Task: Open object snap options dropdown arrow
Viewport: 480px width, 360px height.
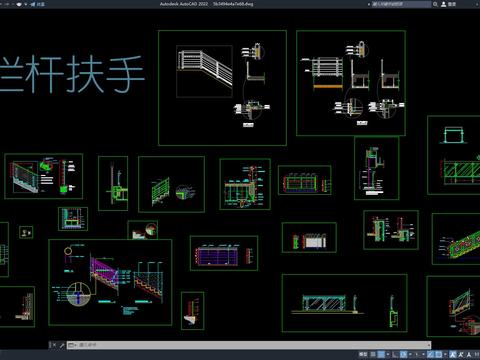Action: 445,354
